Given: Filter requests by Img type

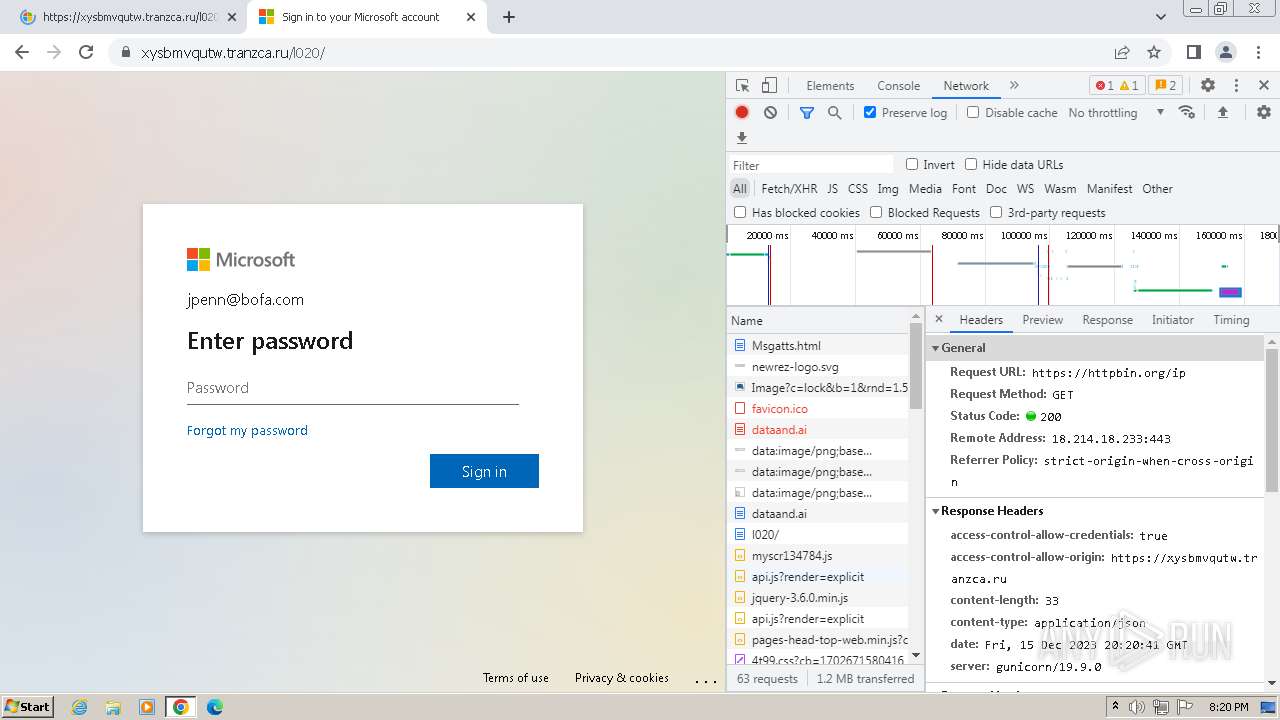Looking at the screenshot, I should tap(888, 189).
